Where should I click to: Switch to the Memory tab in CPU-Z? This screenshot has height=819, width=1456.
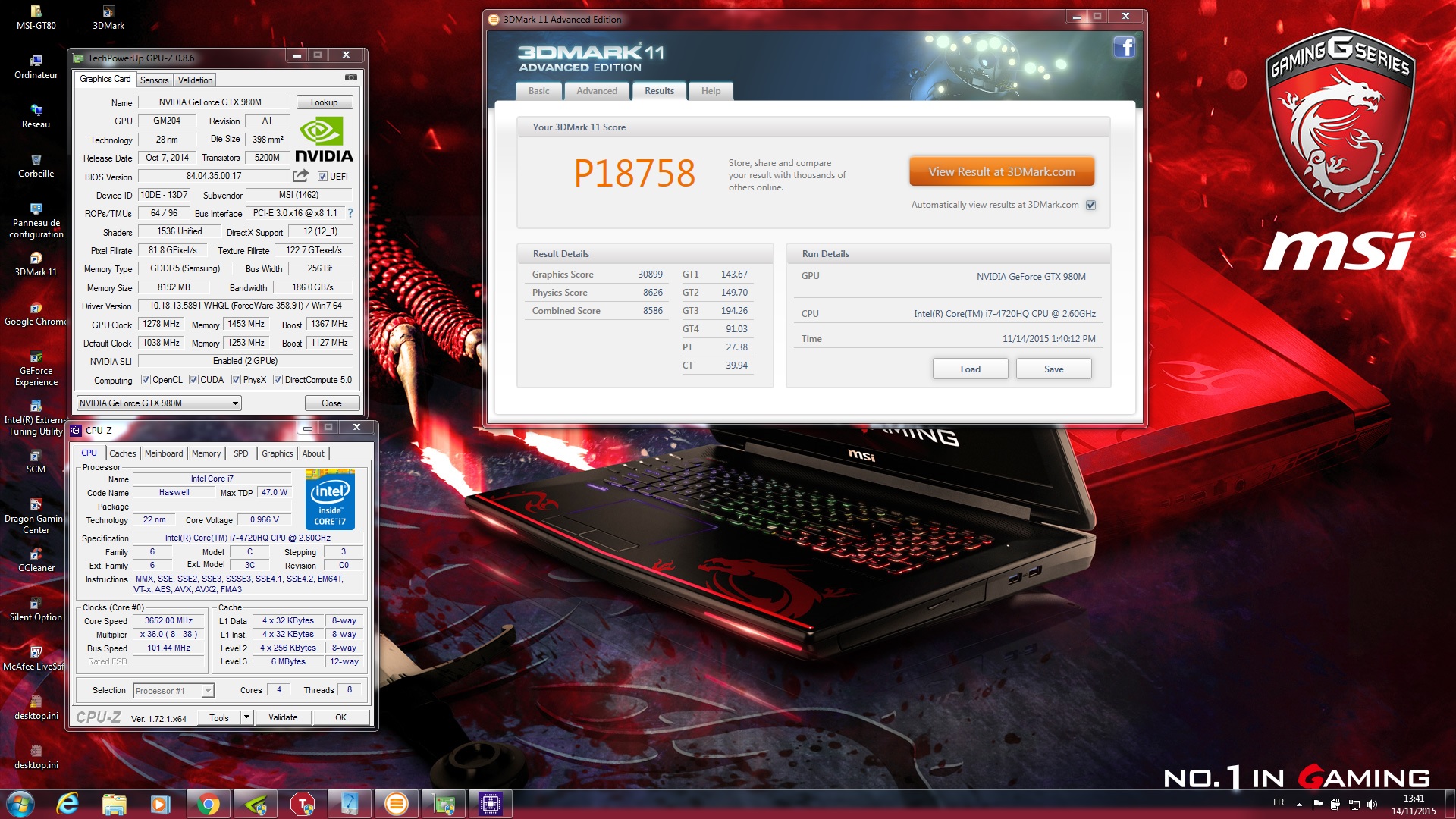click(206, 453)
